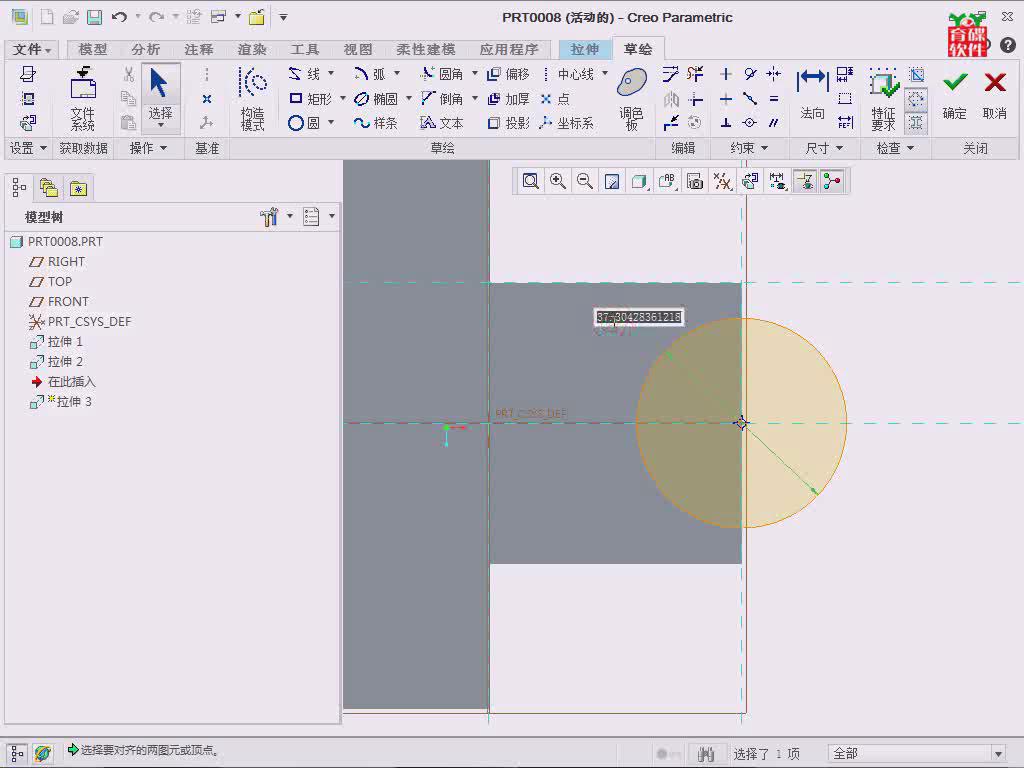Expand the 弧 arc dropdown arrow
Image resolution: width=1024 pixels, height=768 pixels.
click(397, 73)
